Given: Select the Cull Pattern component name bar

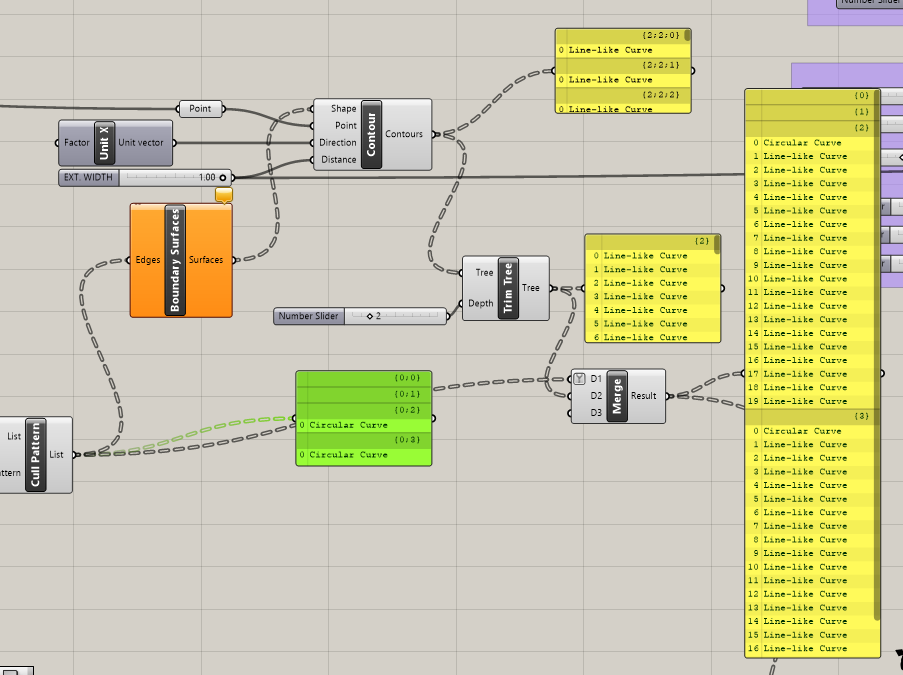Looking at the screenshot, I should [x=35, y=454].
